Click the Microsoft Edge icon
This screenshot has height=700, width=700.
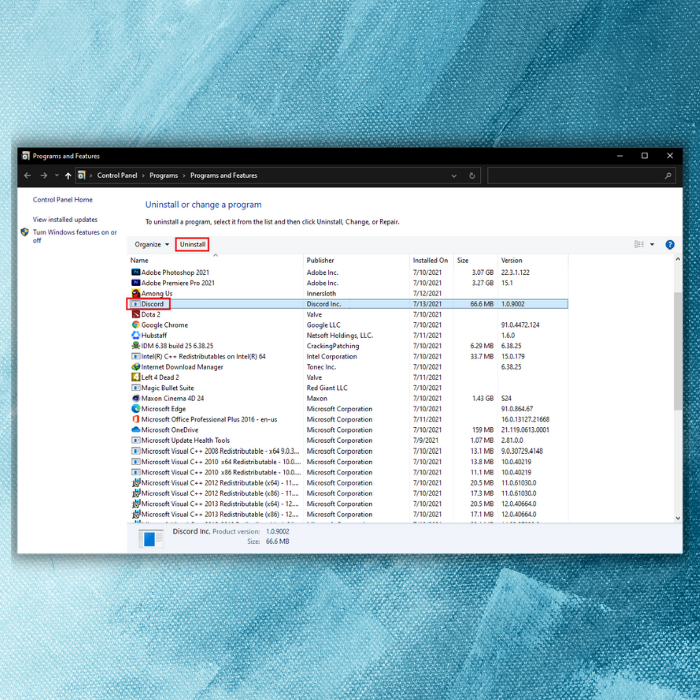coord(136,408)
